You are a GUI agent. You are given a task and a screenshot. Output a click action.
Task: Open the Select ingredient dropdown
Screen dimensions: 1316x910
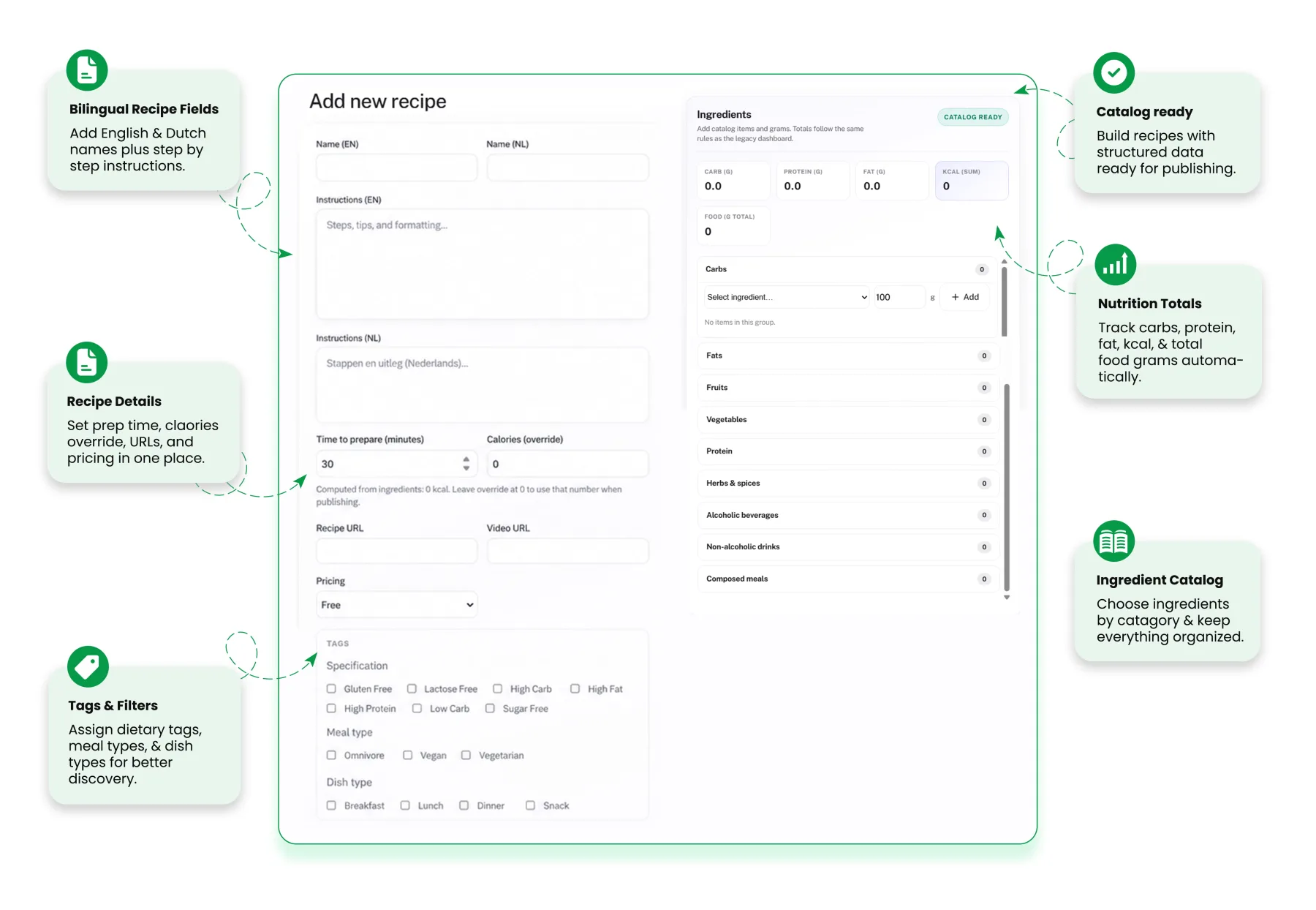787,297
